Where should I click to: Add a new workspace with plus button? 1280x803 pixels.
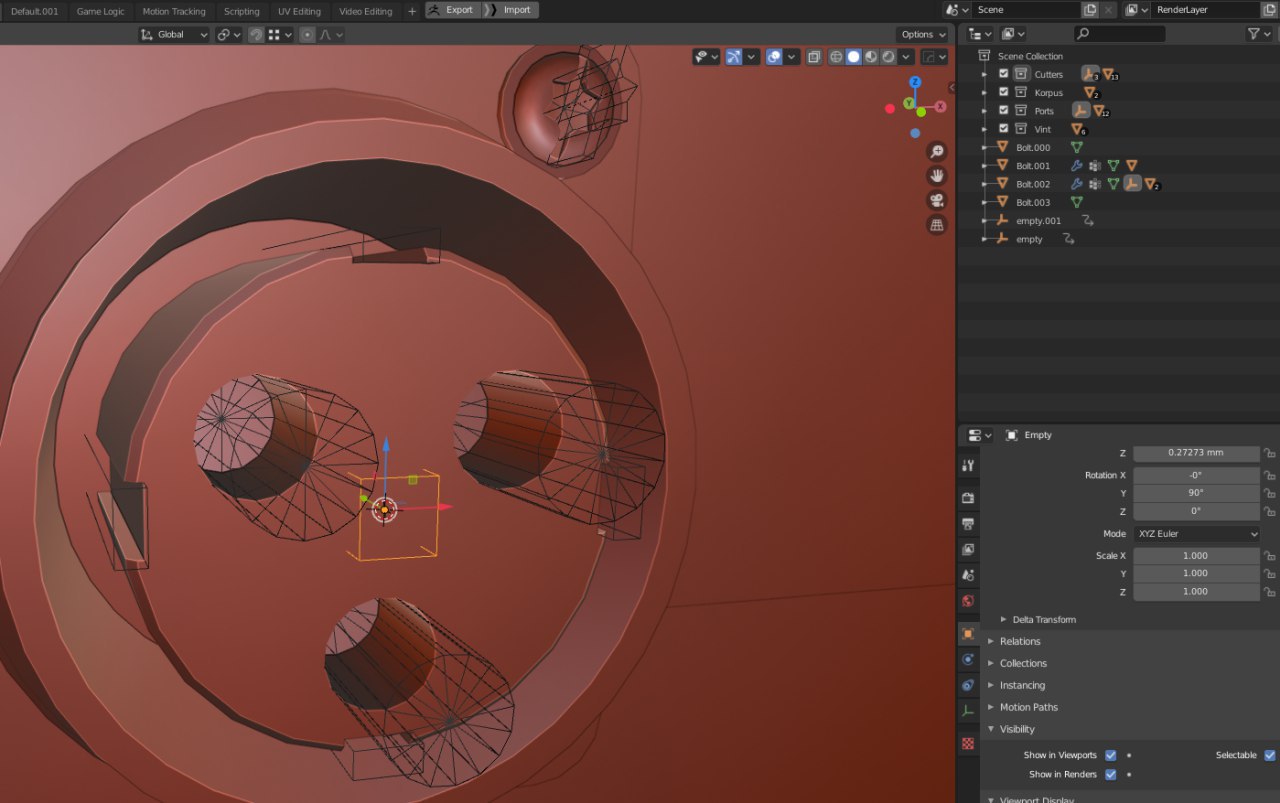click(412, 11)
